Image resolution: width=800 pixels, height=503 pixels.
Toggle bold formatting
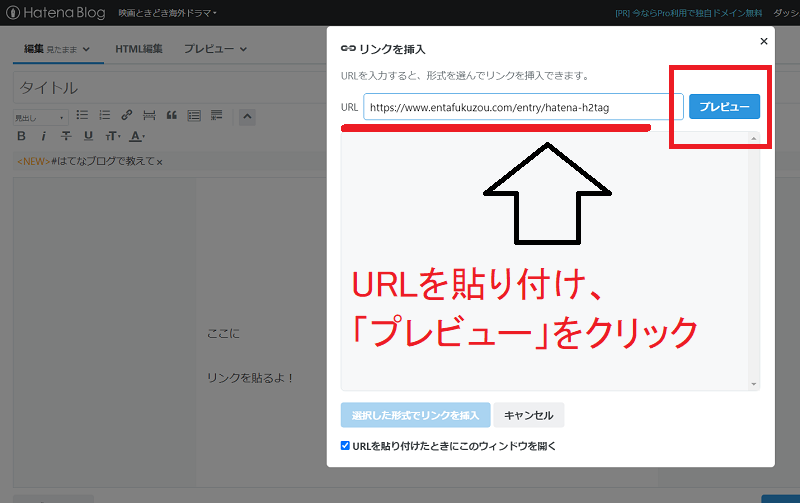click(x=21, y=136)
